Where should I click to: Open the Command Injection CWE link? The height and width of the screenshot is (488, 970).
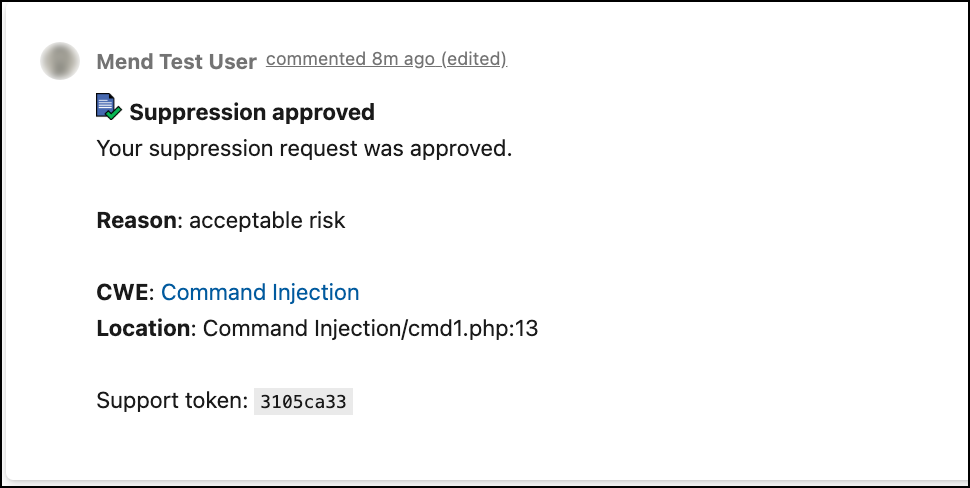tap(260, 293)
